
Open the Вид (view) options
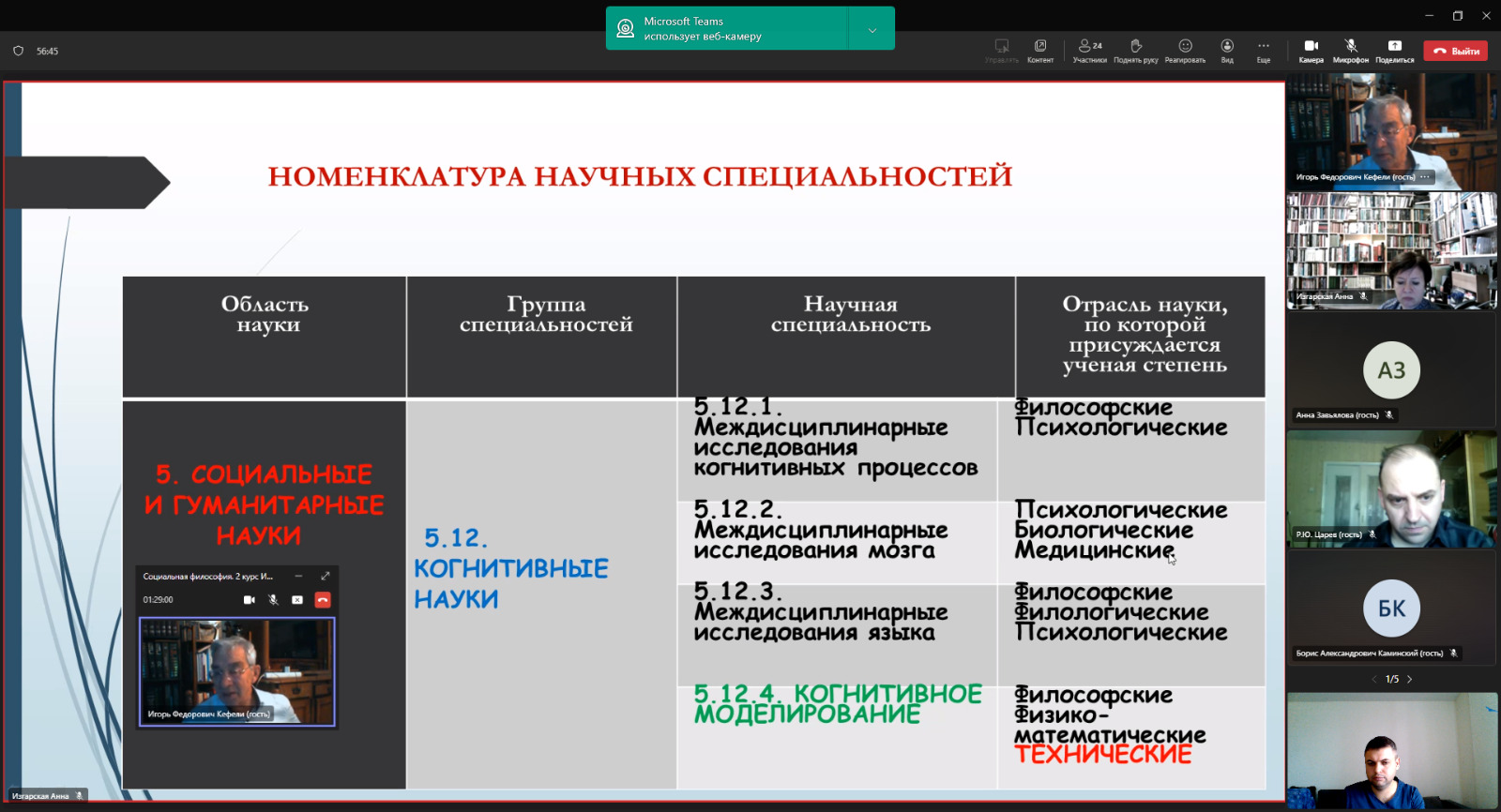[1227, 50]
